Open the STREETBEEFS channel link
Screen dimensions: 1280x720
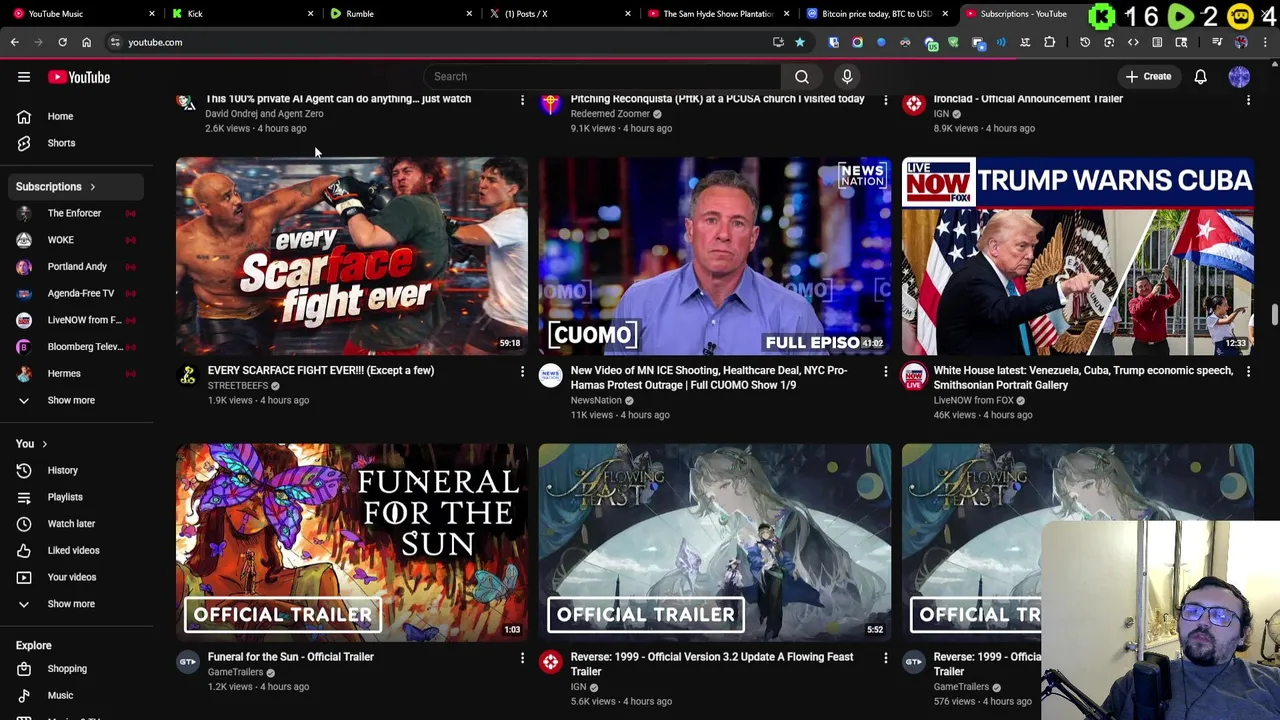pos(238,386)
